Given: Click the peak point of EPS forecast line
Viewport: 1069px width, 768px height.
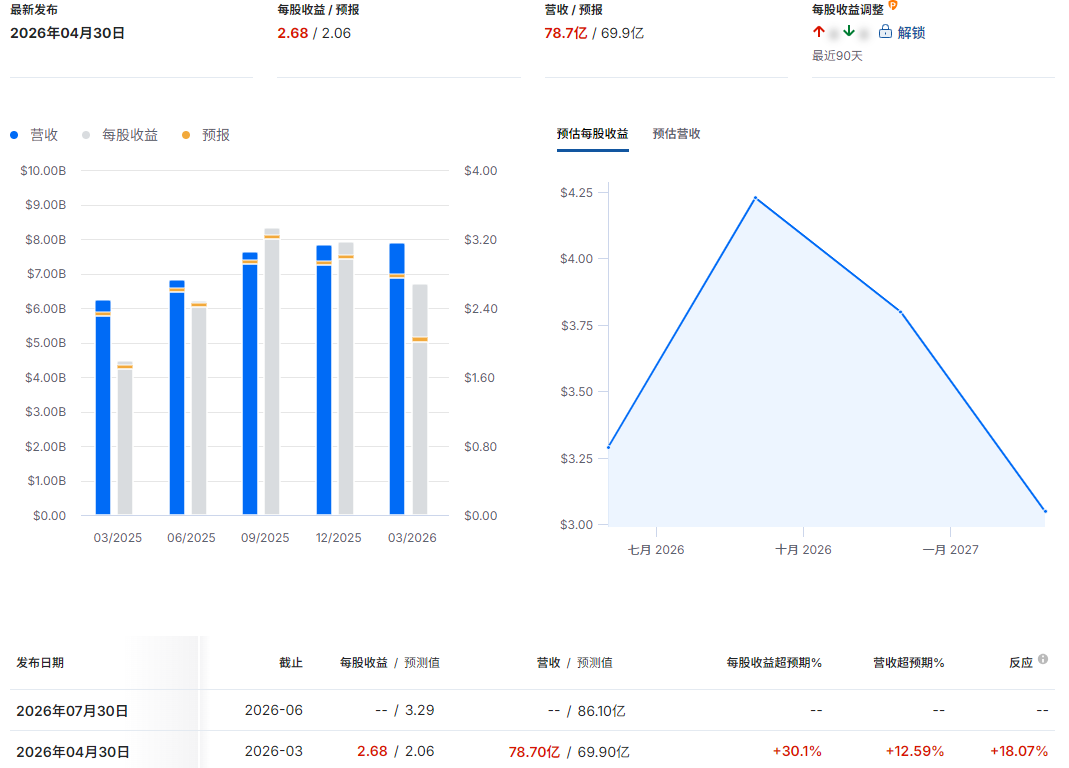Looking at the screenshot, I should click(755, 198).
